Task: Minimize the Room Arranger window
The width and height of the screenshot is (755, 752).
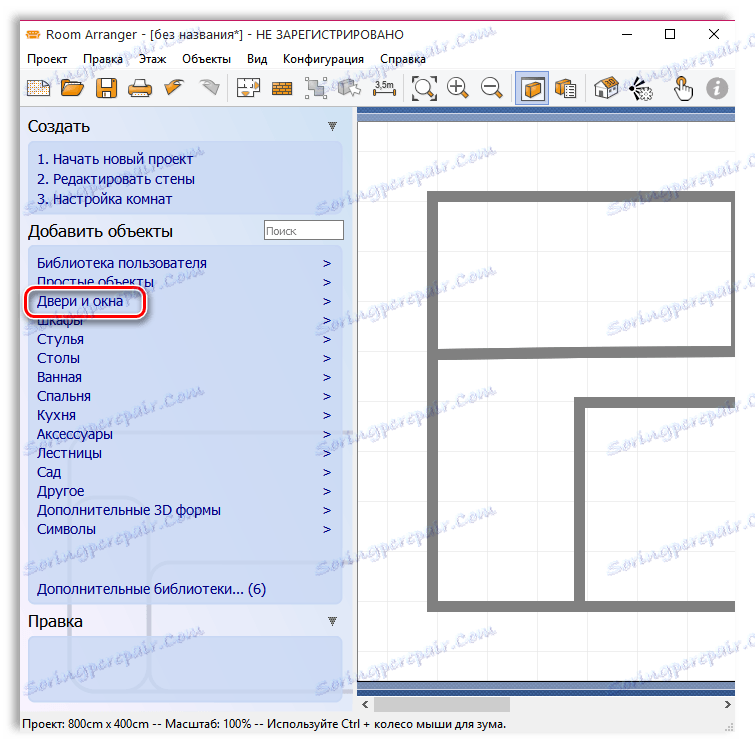Action: pyautogui.click(x=627, y=34)
